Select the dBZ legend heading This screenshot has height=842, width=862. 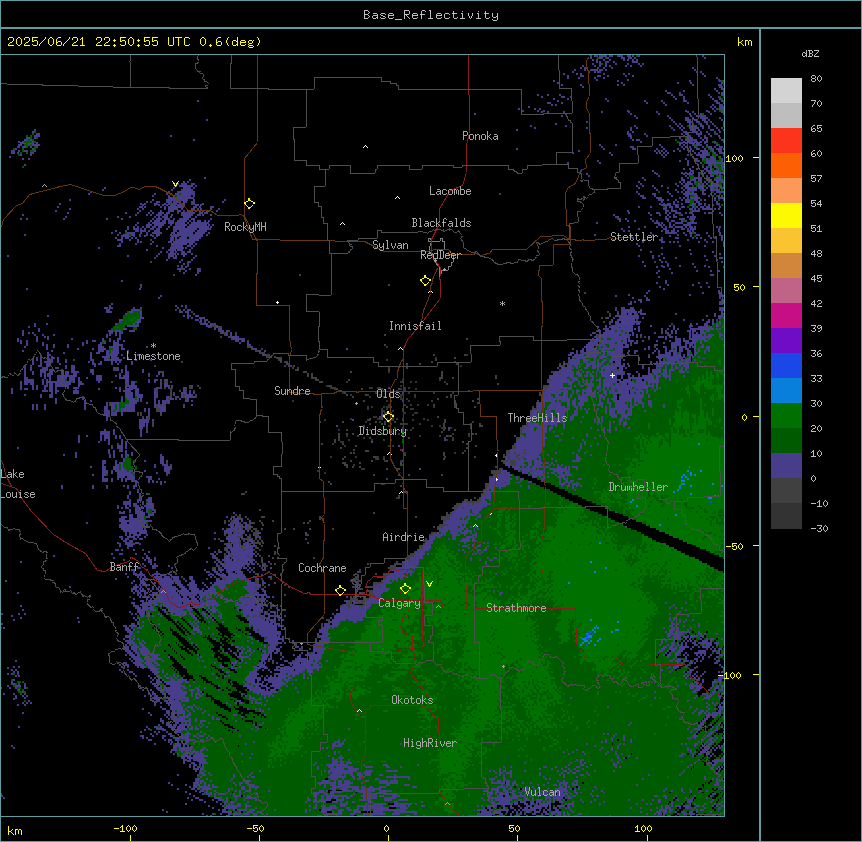click(810, 54)
